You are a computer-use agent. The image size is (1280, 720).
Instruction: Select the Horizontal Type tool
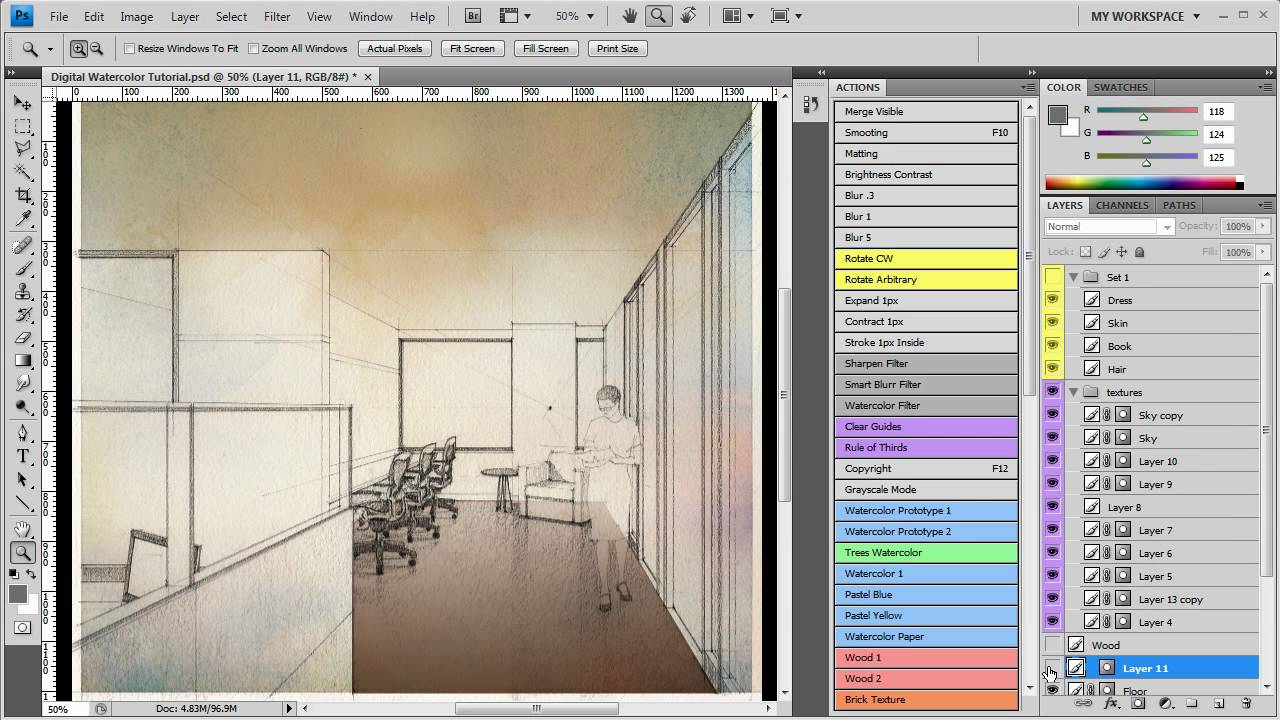24,456
